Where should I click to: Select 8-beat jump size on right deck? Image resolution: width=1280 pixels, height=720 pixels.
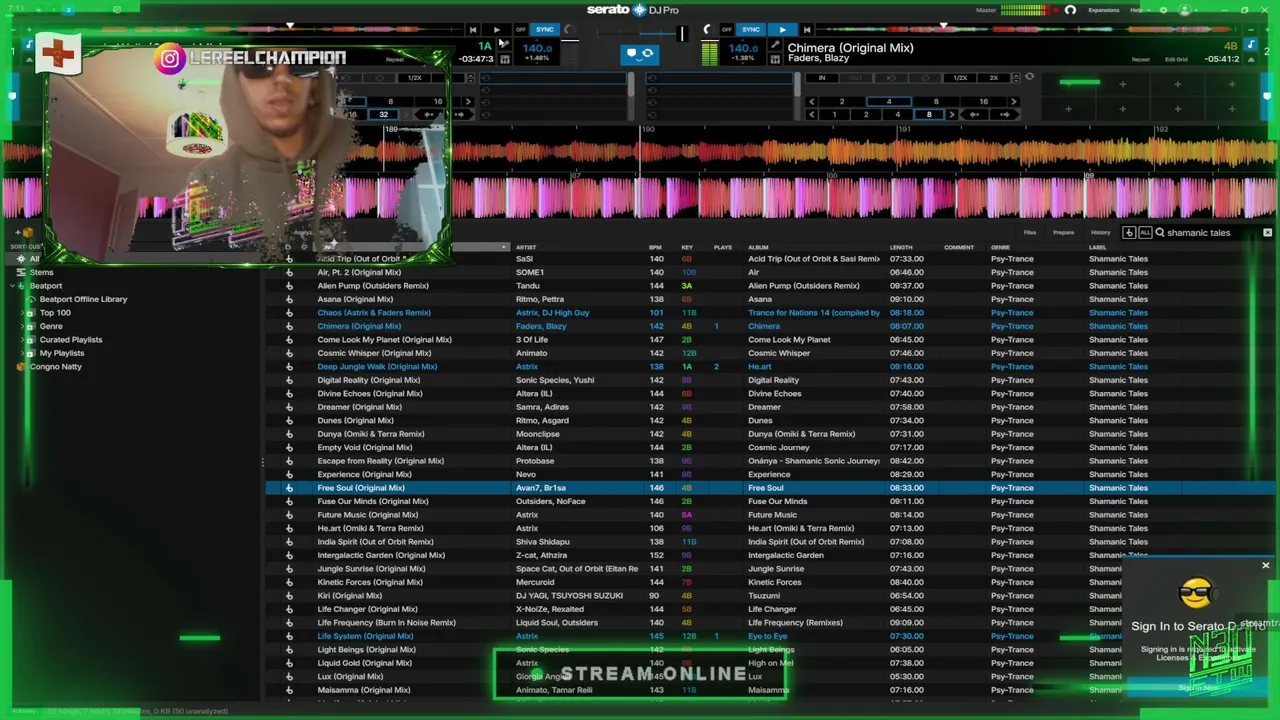coord(928,115)
